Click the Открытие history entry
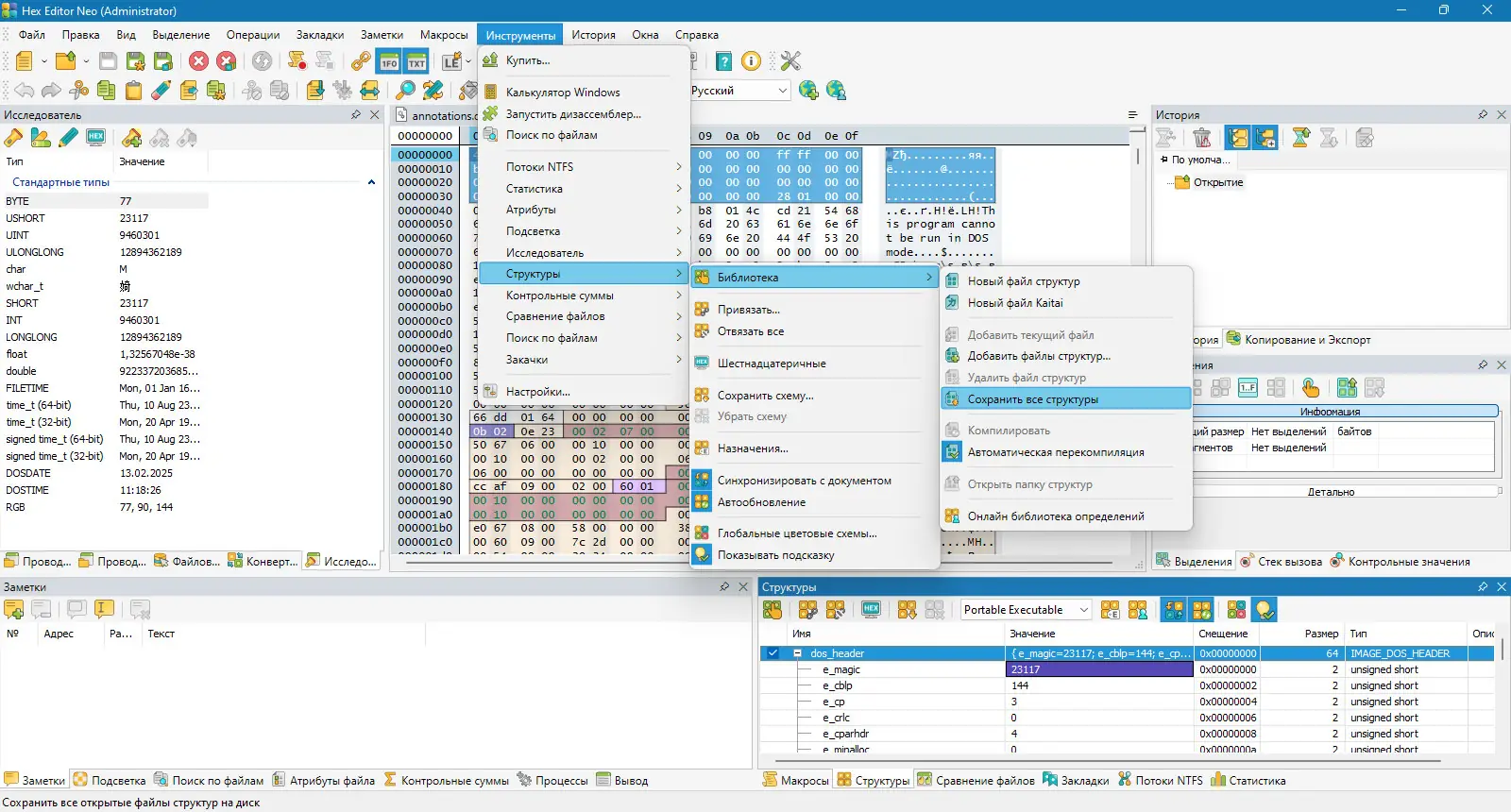Screen dimensions: 1511x812 tap(1218, 182)
